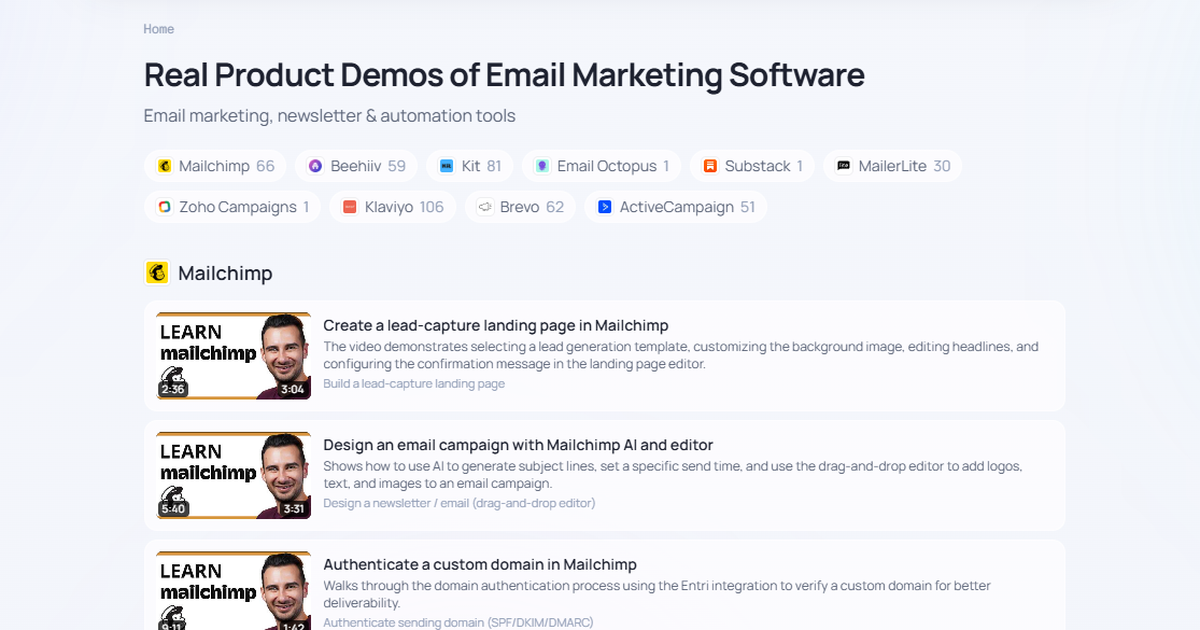Click the Beehiiv purple icon chip
1200x630 pixels.
316,166
